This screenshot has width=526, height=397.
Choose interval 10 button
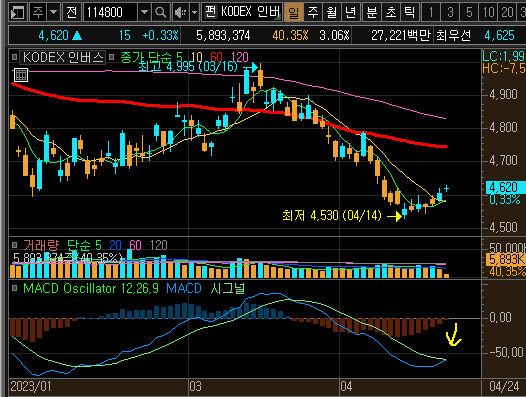(488, 13)
